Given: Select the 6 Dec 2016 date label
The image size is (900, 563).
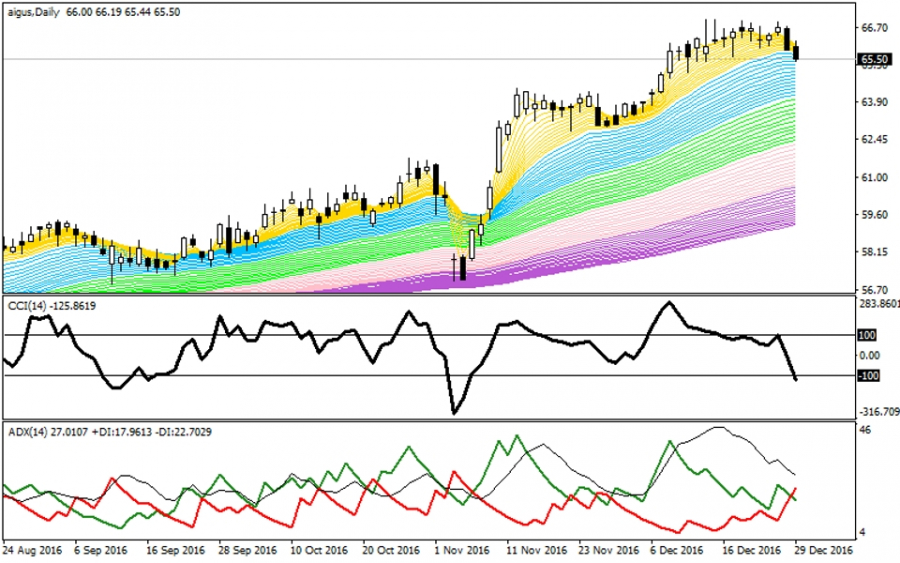Looking at the screenshot, I should pyautogui.click(x=679, y=550).
